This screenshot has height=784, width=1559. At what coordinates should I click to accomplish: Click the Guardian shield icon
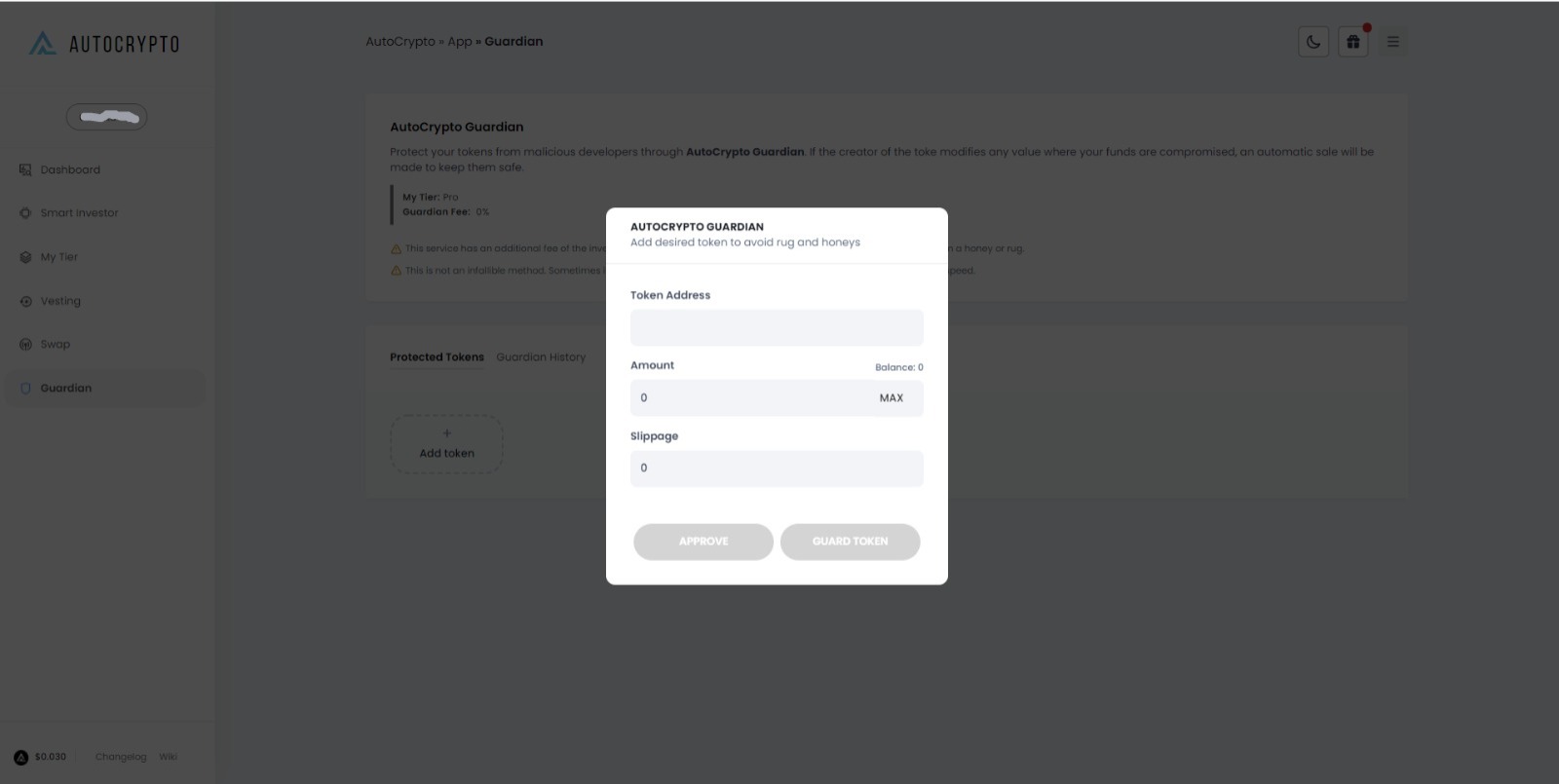pos(25,389)
